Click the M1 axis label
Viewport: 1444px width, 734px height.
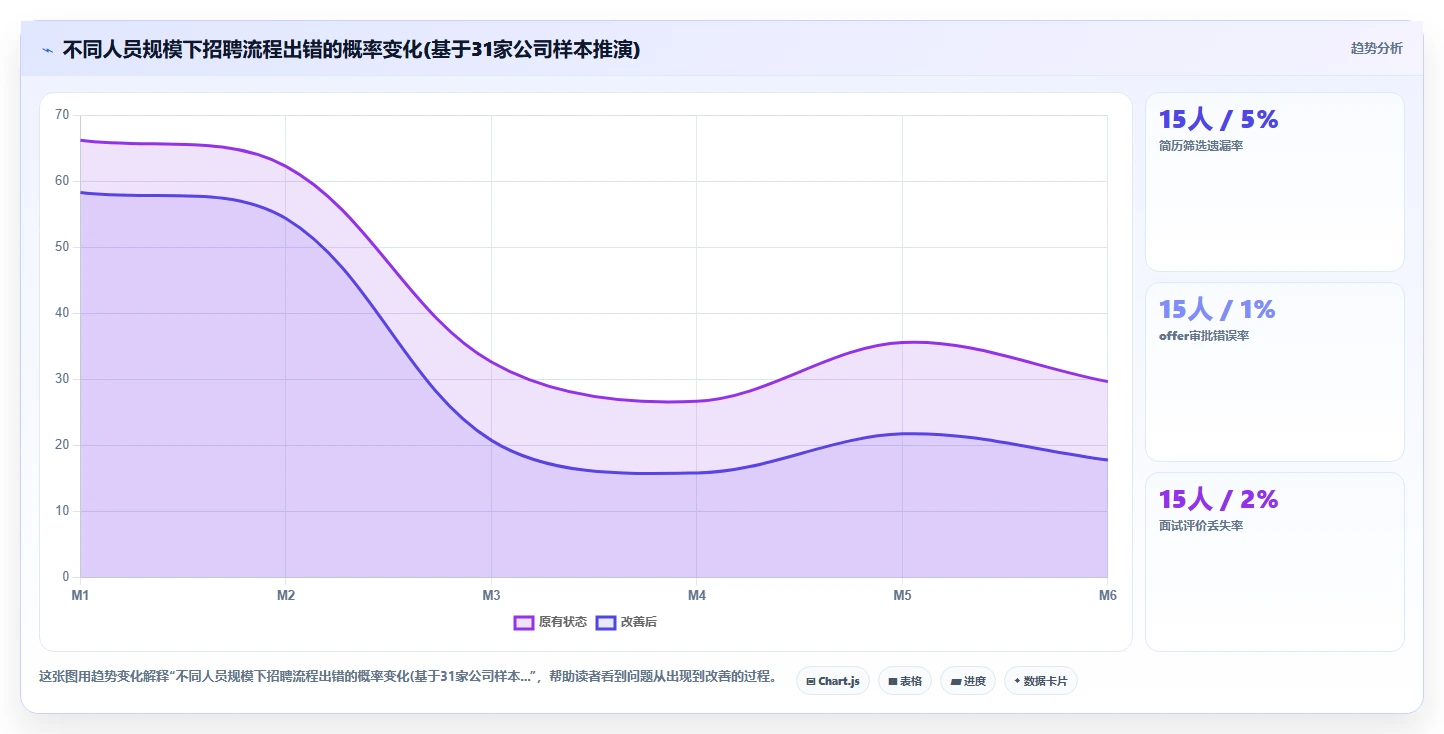[80, 596]
